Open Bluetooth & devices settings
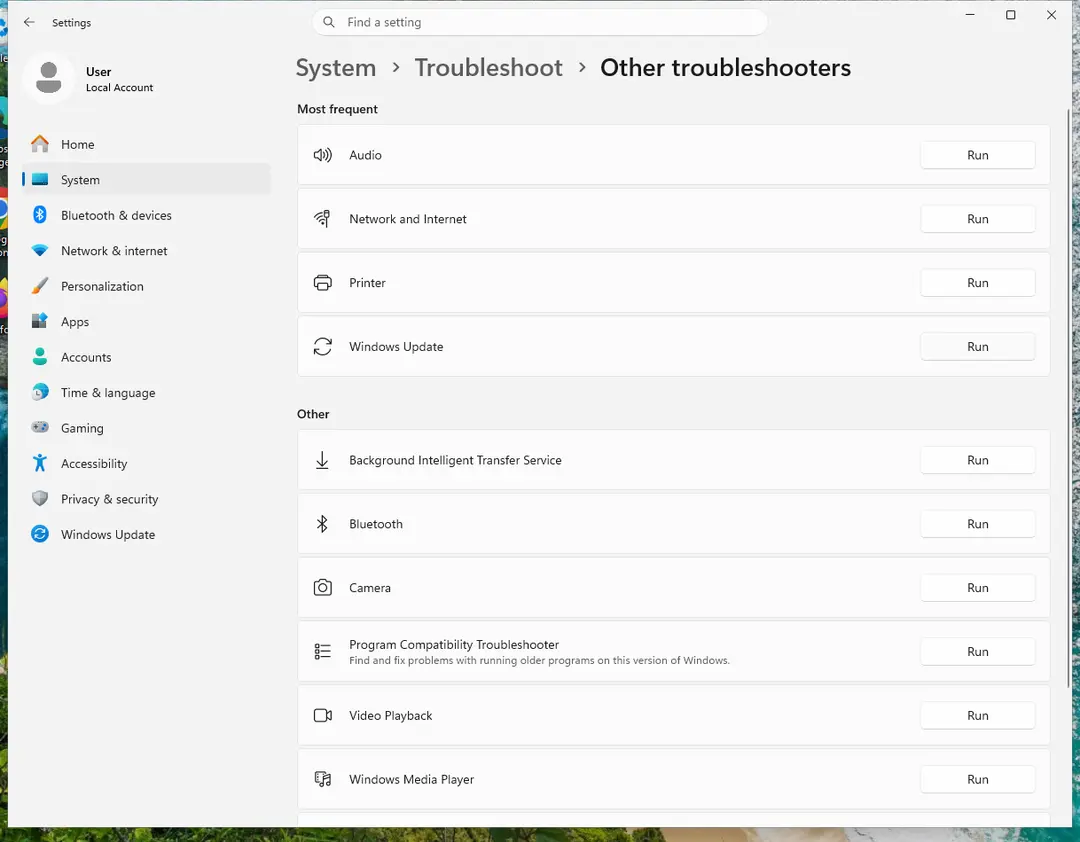1080x842 pixels. 146,215
